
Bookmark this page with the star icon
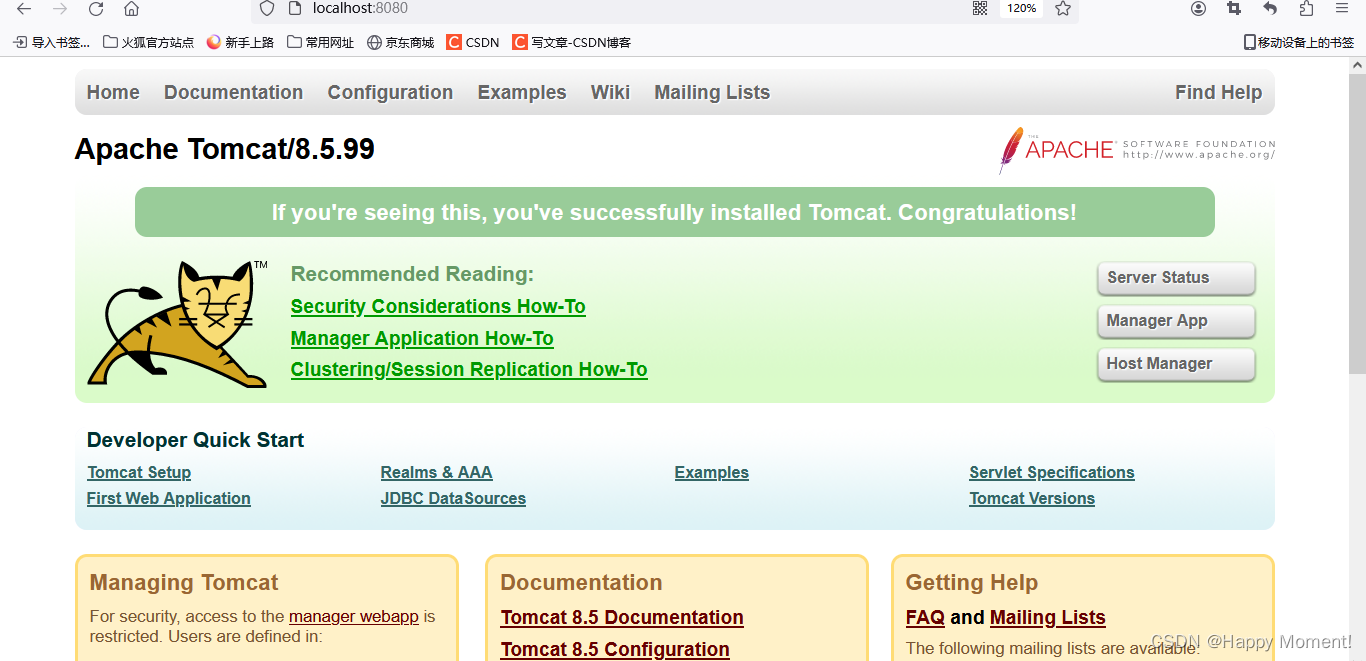click(x=1063, y=8)
